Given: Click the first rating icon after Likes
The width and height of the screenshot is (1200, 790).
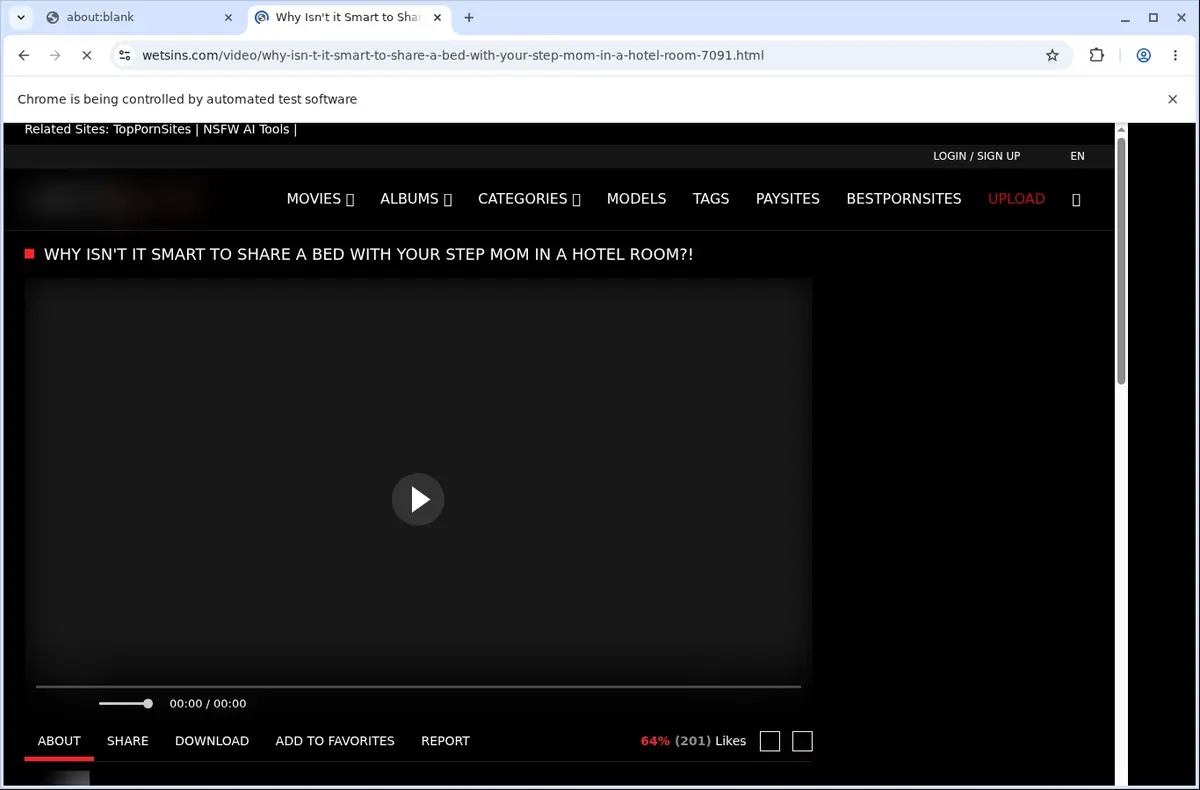Looking at the screenshot, I should click(770, 741).
